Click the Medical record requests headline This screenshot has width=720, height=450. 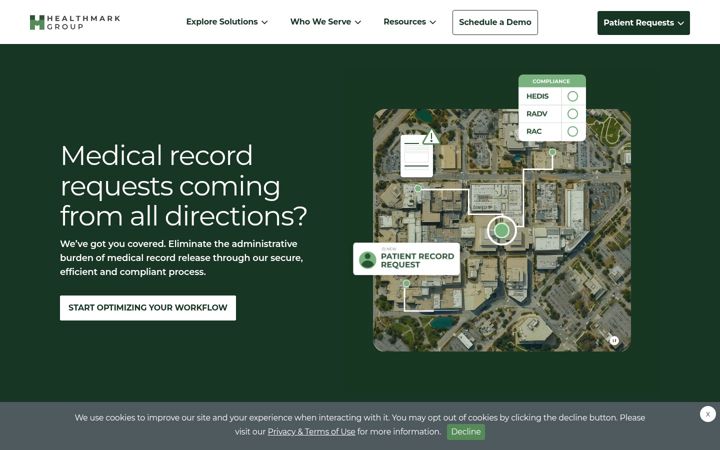coord(184,186)
